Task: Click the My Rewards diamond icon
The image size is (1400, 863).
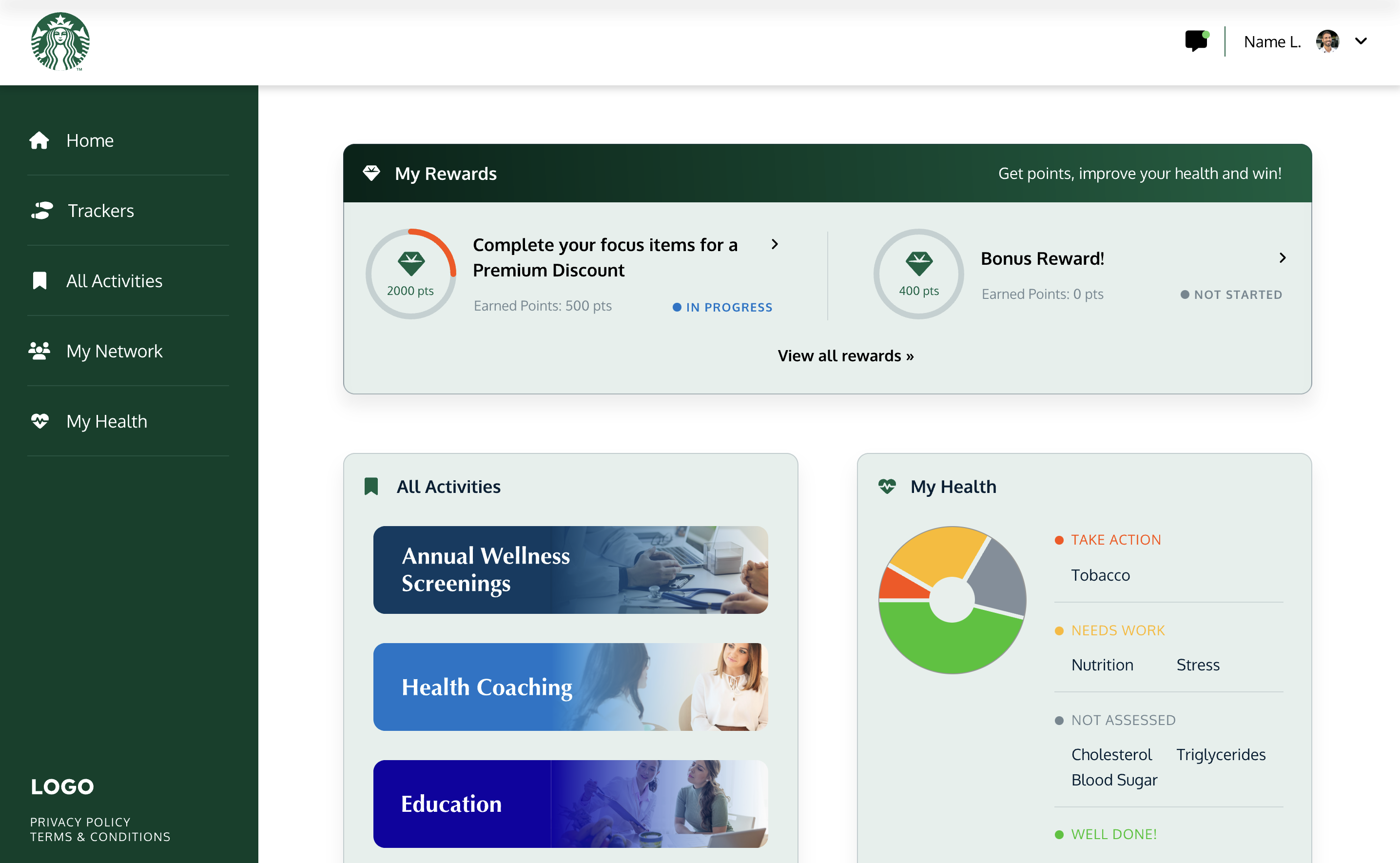Action: coord(371,173)
